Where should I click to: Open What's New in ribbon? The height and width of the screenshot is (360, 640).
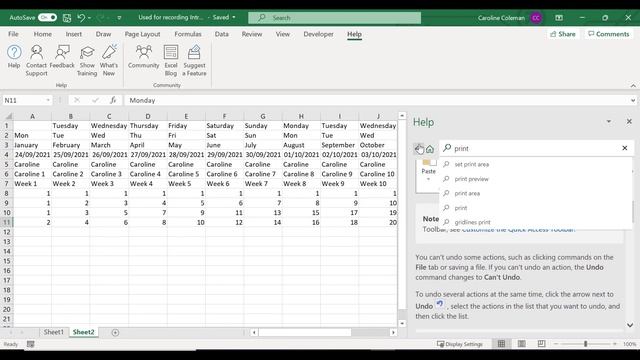109,60
